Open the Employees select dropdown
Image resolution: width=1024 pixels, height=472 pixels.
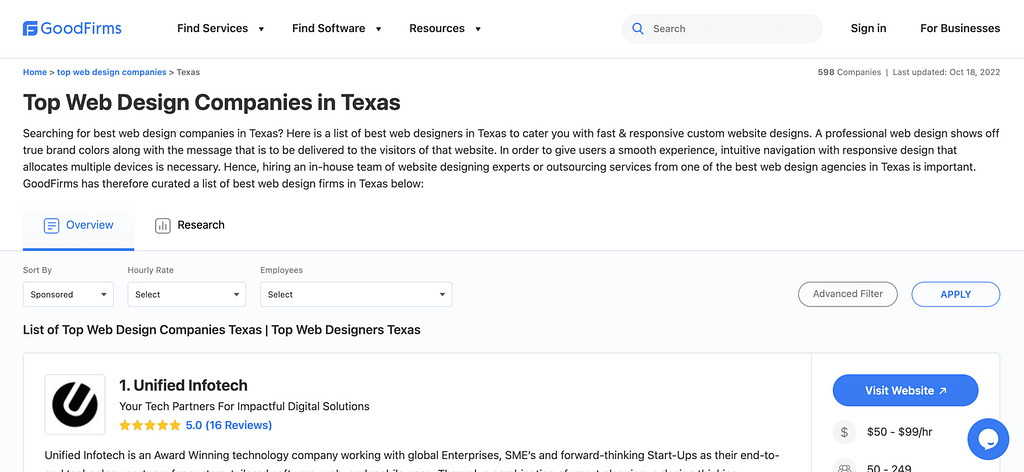(x=356, y=294)
